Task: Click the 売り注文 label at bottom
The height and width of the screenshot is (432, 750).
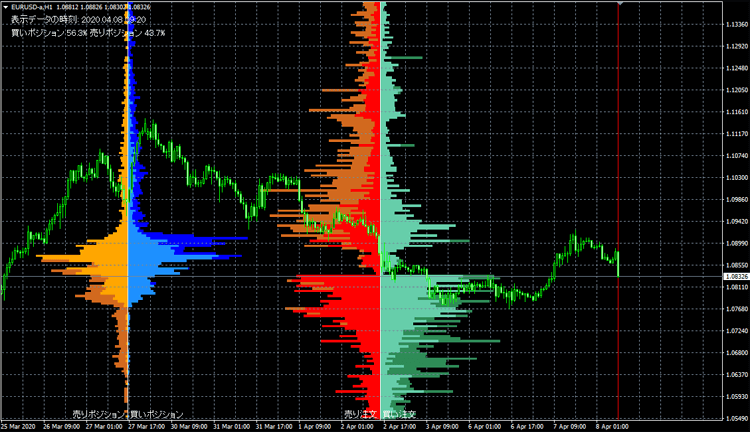Action: coord(360,413)
